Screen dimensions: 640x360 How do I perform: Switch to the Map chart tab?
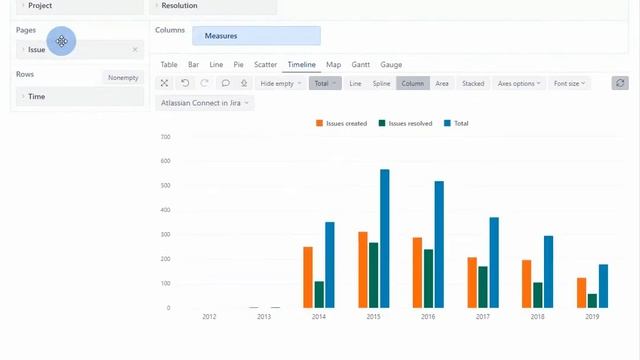333,64
